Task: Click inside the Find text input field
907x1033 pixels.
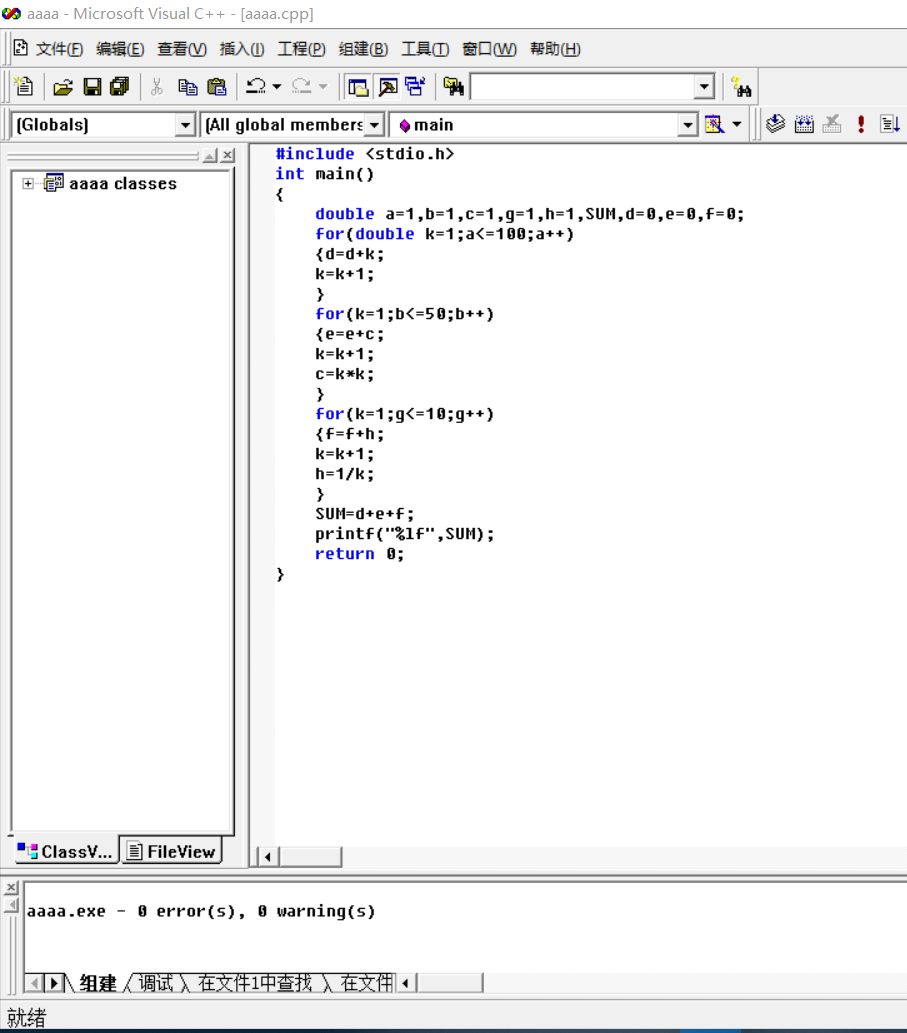Action: click(583, 87)
